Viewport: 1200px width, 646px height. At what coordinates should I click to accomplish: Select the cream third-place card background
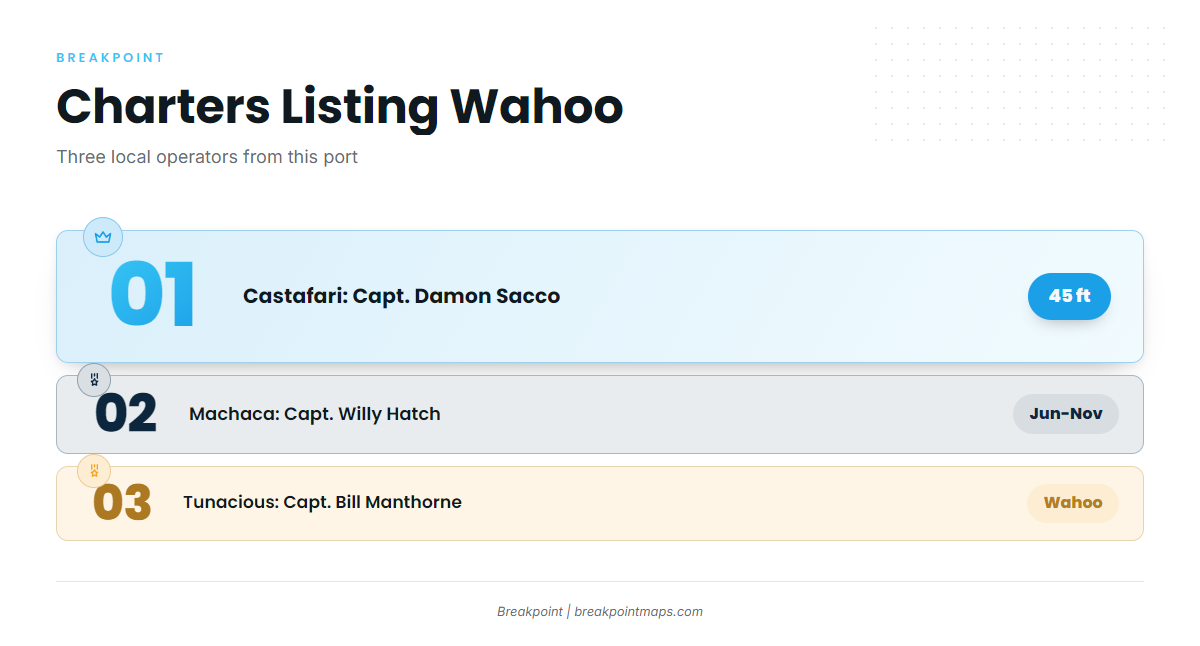600,503
